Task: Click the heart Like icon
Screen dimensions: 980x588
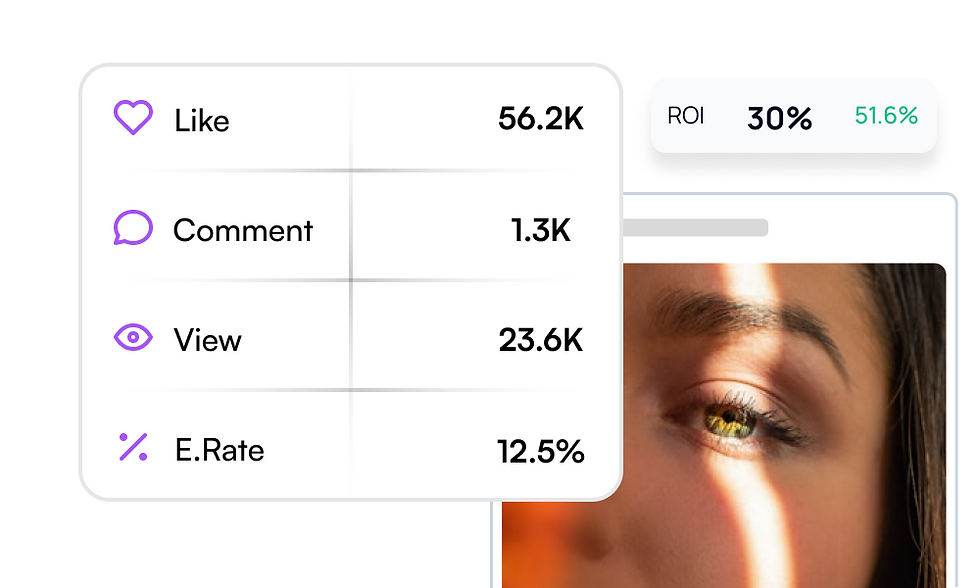Action: point(133,118)
